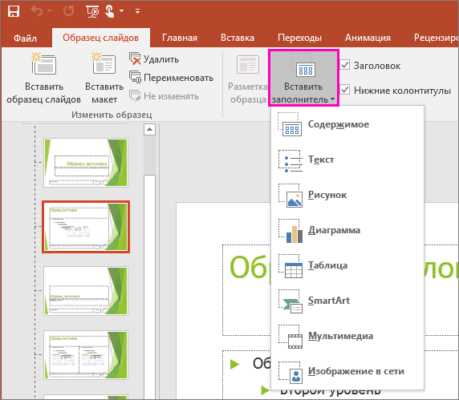Toggle the Нижние колонтитулы checkbox
Viewport: 459px width, 400px height.
coord(345,90)
